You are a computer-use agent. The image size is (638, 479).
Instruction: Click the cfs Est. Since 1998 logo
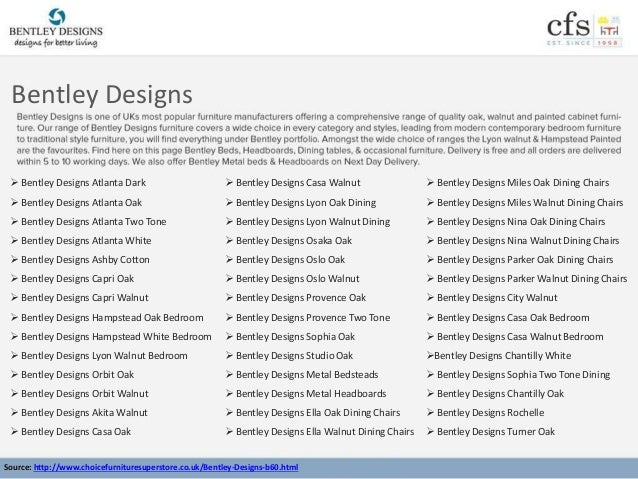pos(584,31)
